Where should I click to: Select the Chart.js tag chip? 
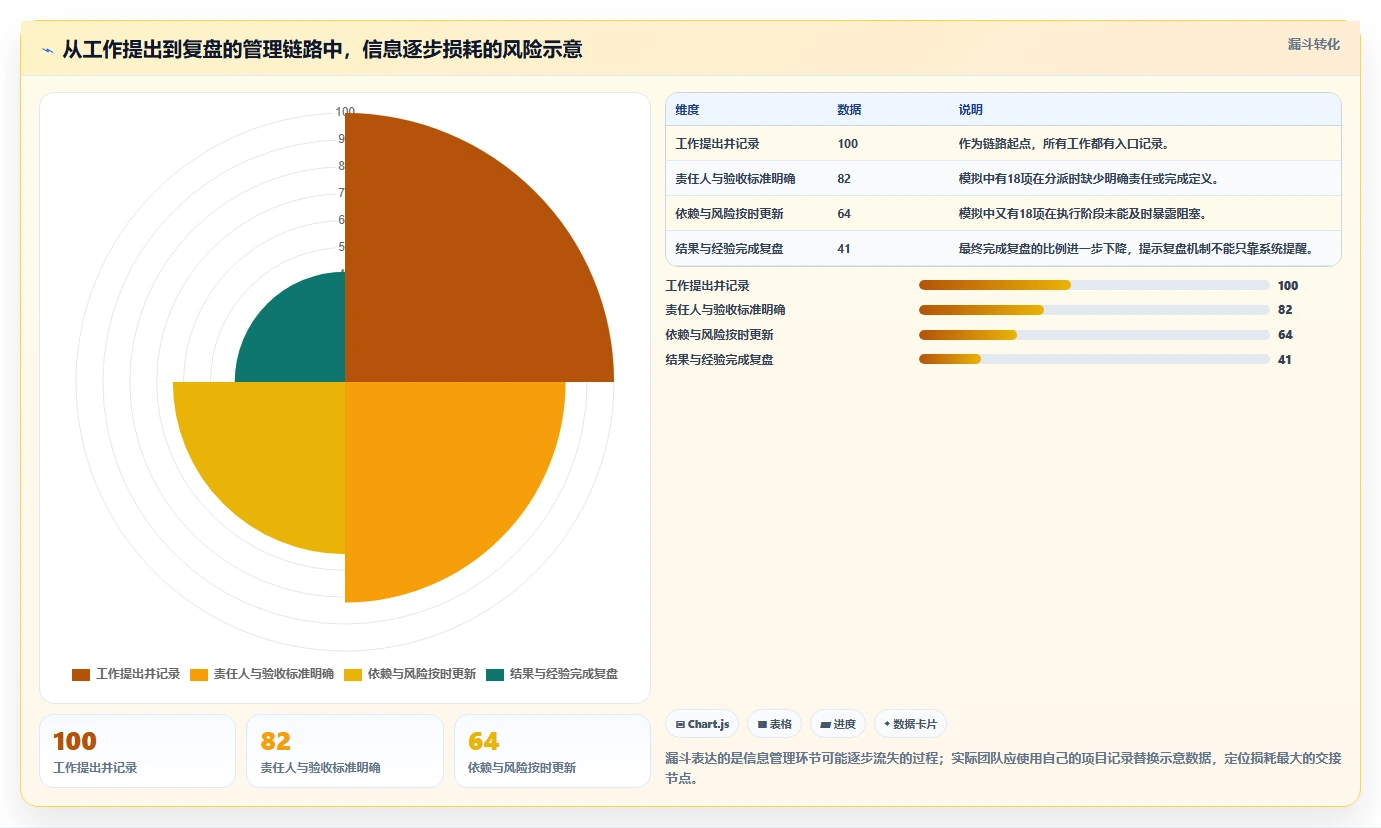702,724
